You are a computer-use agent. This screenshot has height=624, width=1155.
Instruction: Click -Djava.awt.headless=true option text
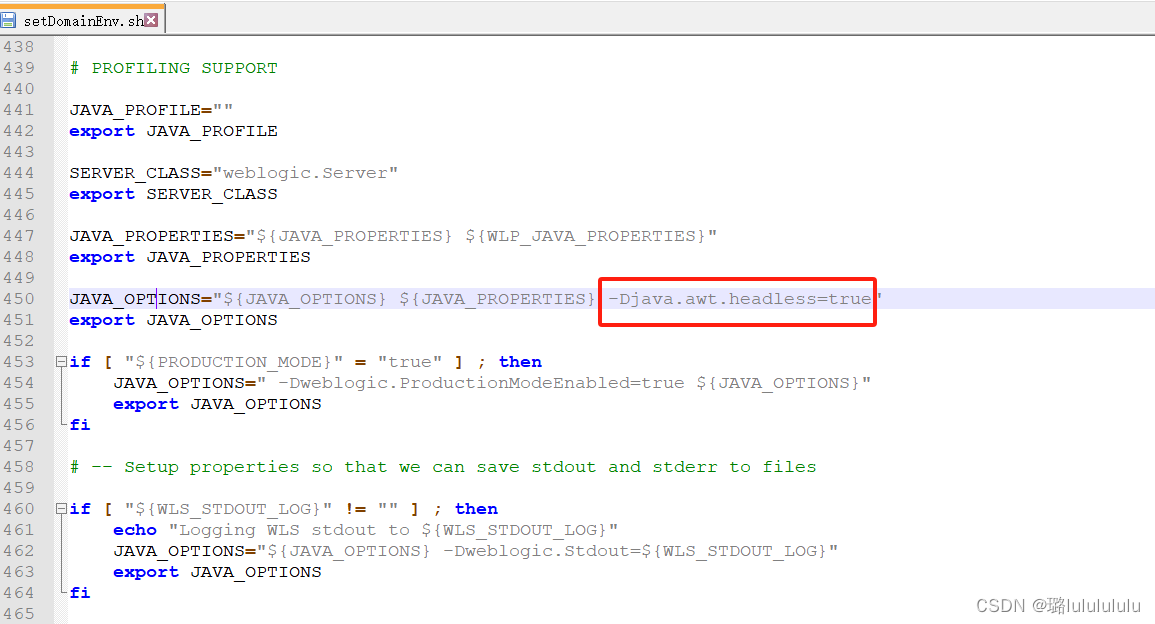pos(740,299)
